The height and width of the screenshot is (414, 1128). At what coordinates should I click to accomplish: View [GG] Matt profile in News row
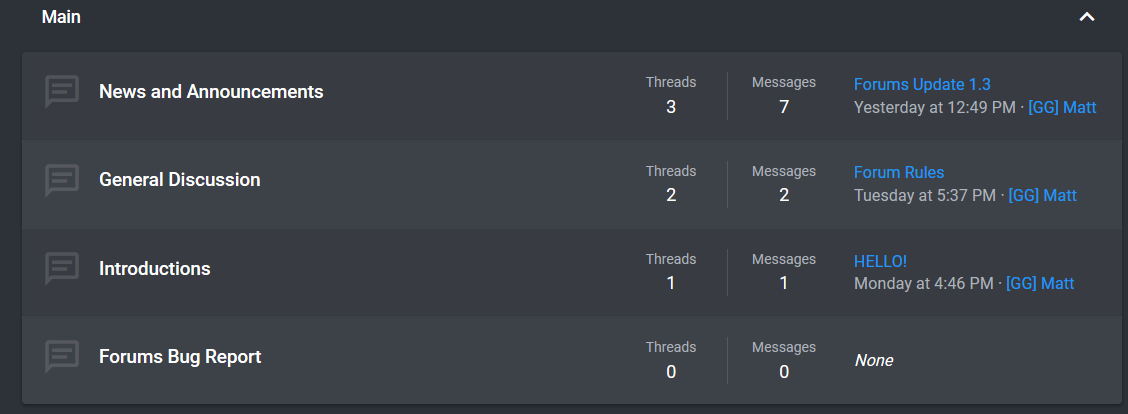click(1062, 108)
